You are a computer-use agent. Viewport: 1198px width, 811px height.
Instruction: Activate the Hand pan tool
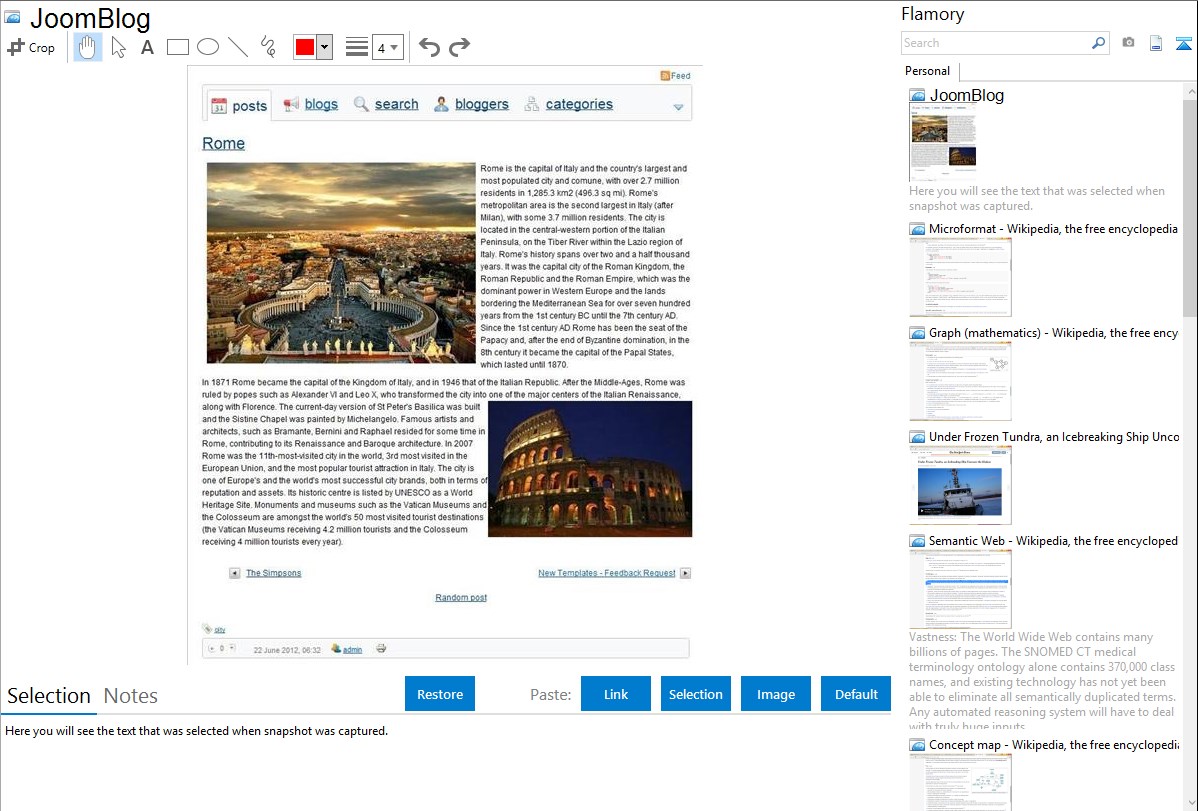click(x=88, y=47)
